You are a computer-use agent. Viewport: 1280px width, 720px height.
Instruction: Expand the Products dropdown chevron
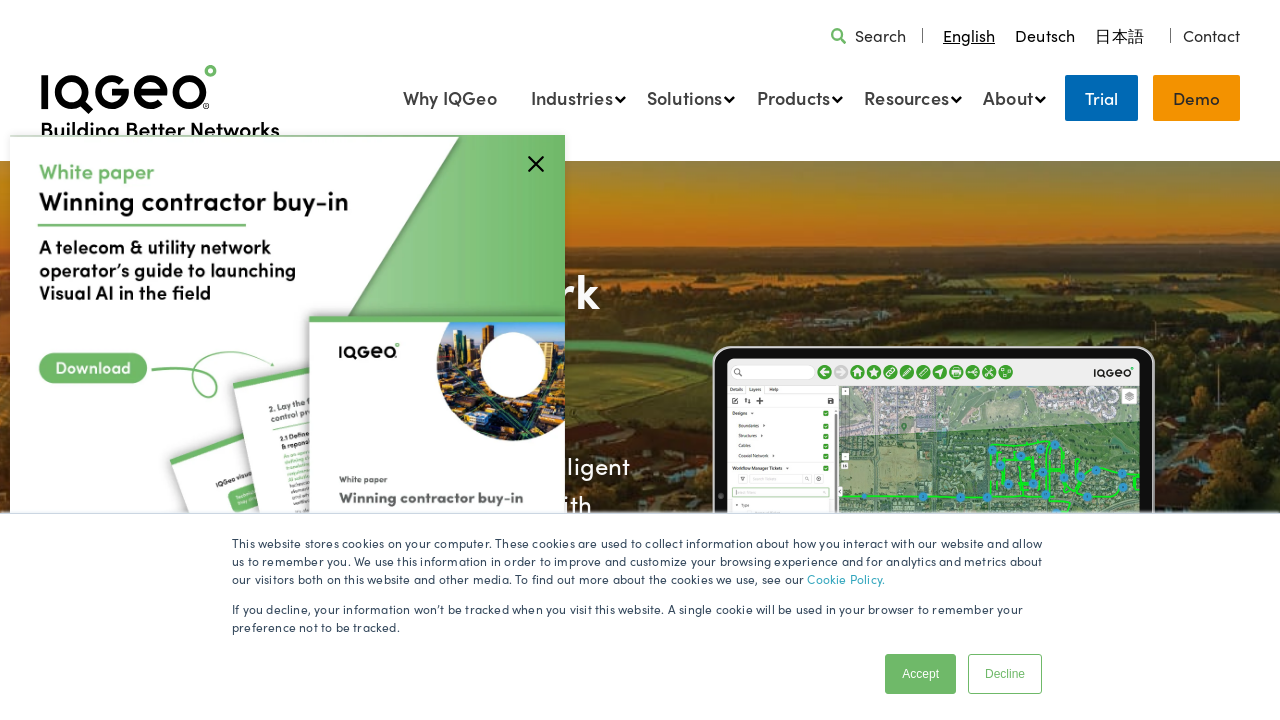(x=838, y=99)
